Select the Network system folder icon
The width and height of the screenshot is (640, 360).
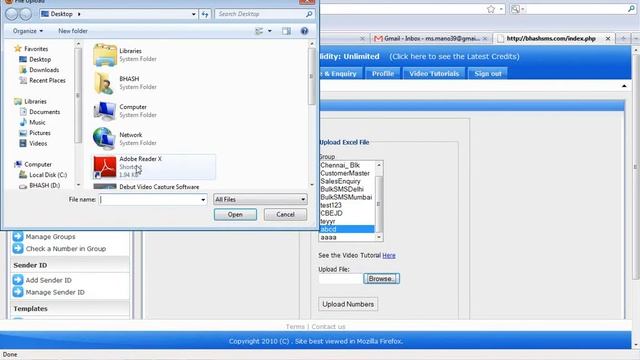104,139
